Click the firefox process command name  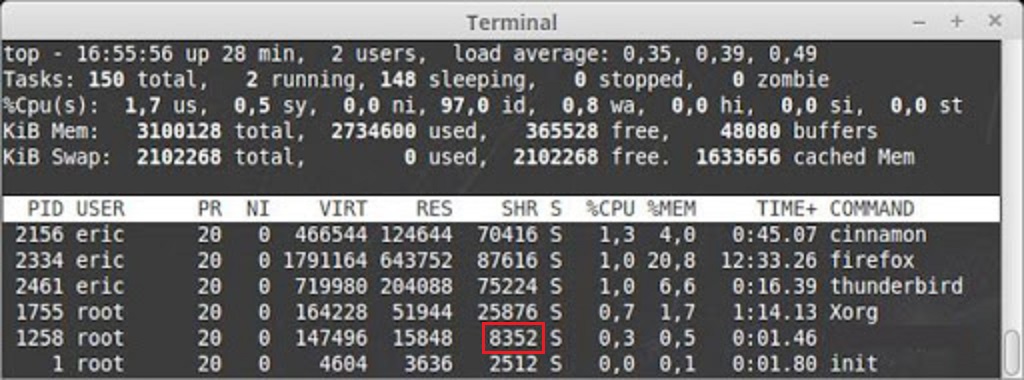872,261
